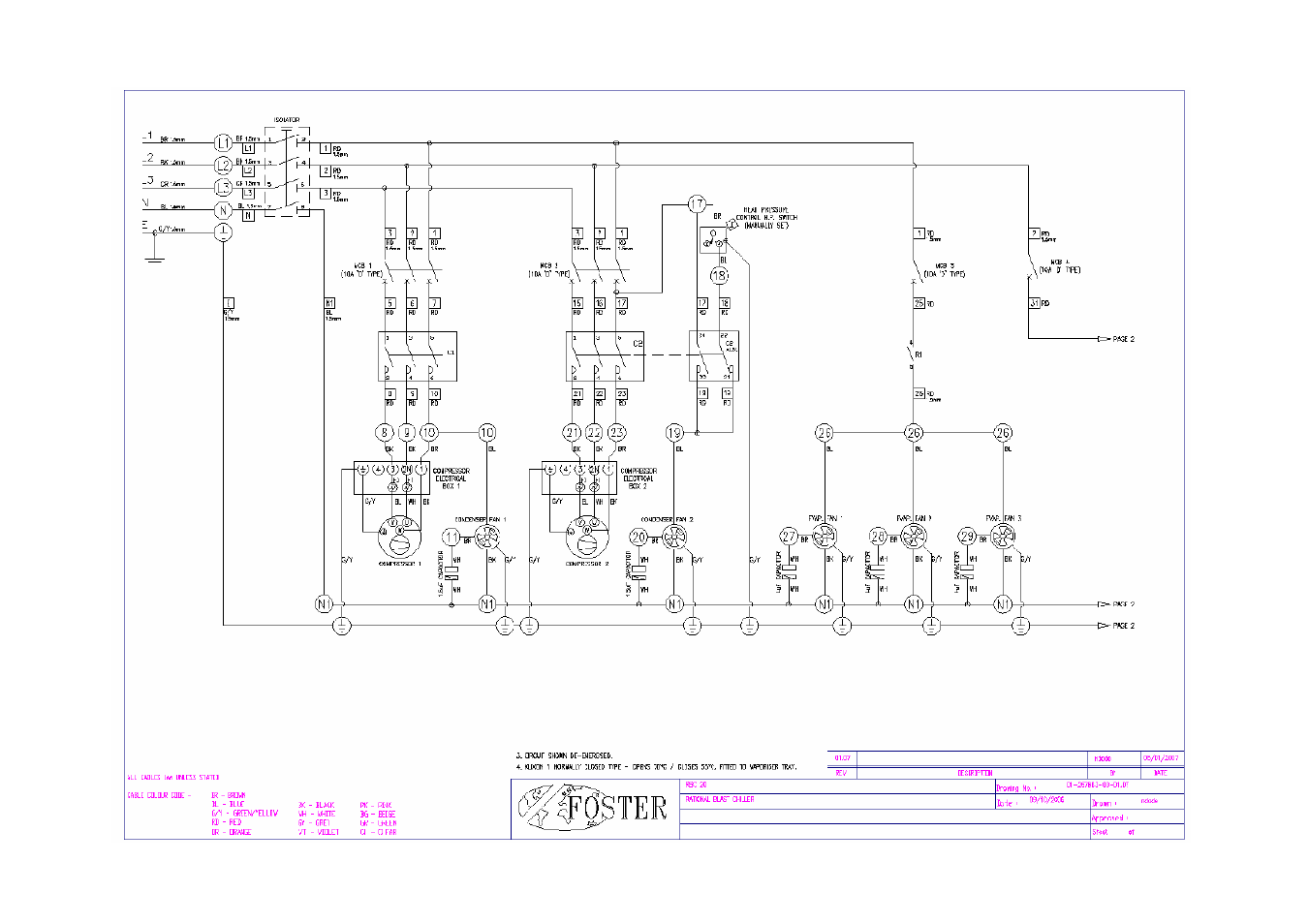The image size is (1308, 924).
Task: Click the G/Y - GREEN/YELLOW colour code entry
Action: click(244, 814)
